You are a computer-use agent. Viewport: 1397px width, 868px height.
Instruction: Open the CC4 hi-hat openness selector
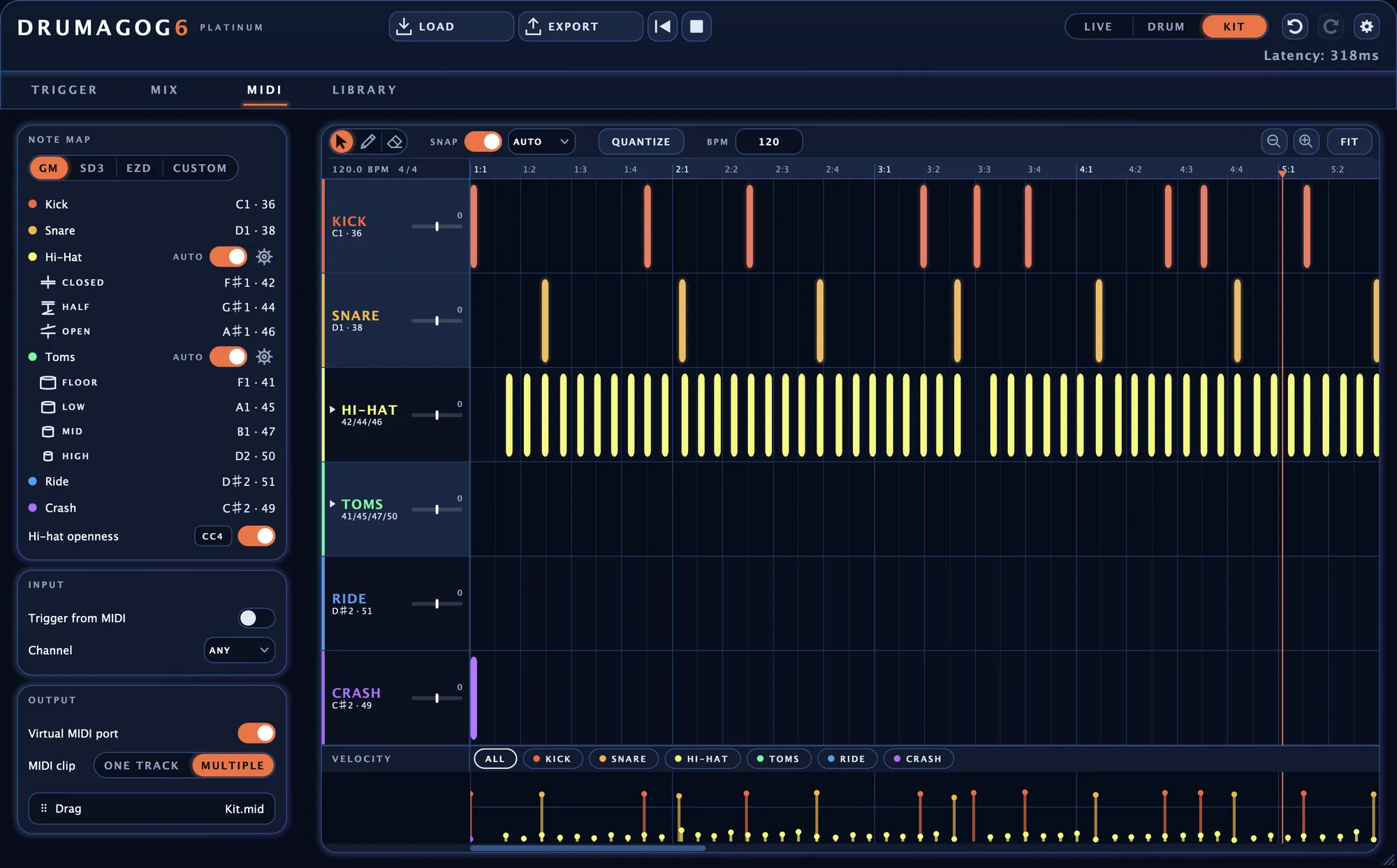click(x=212, y=536)
